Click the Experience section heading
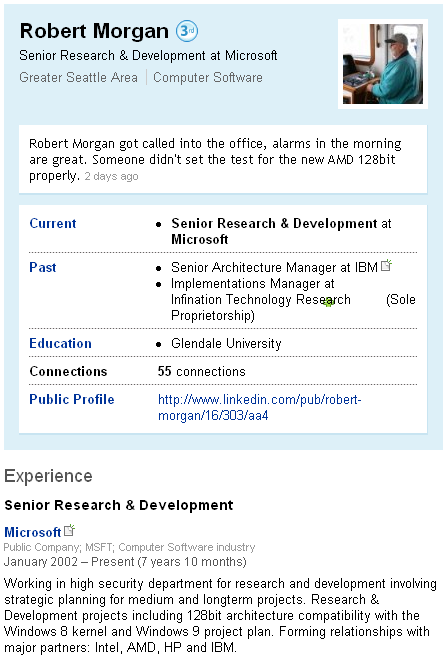Screen dimensions: 448x658 pos(48,476)
